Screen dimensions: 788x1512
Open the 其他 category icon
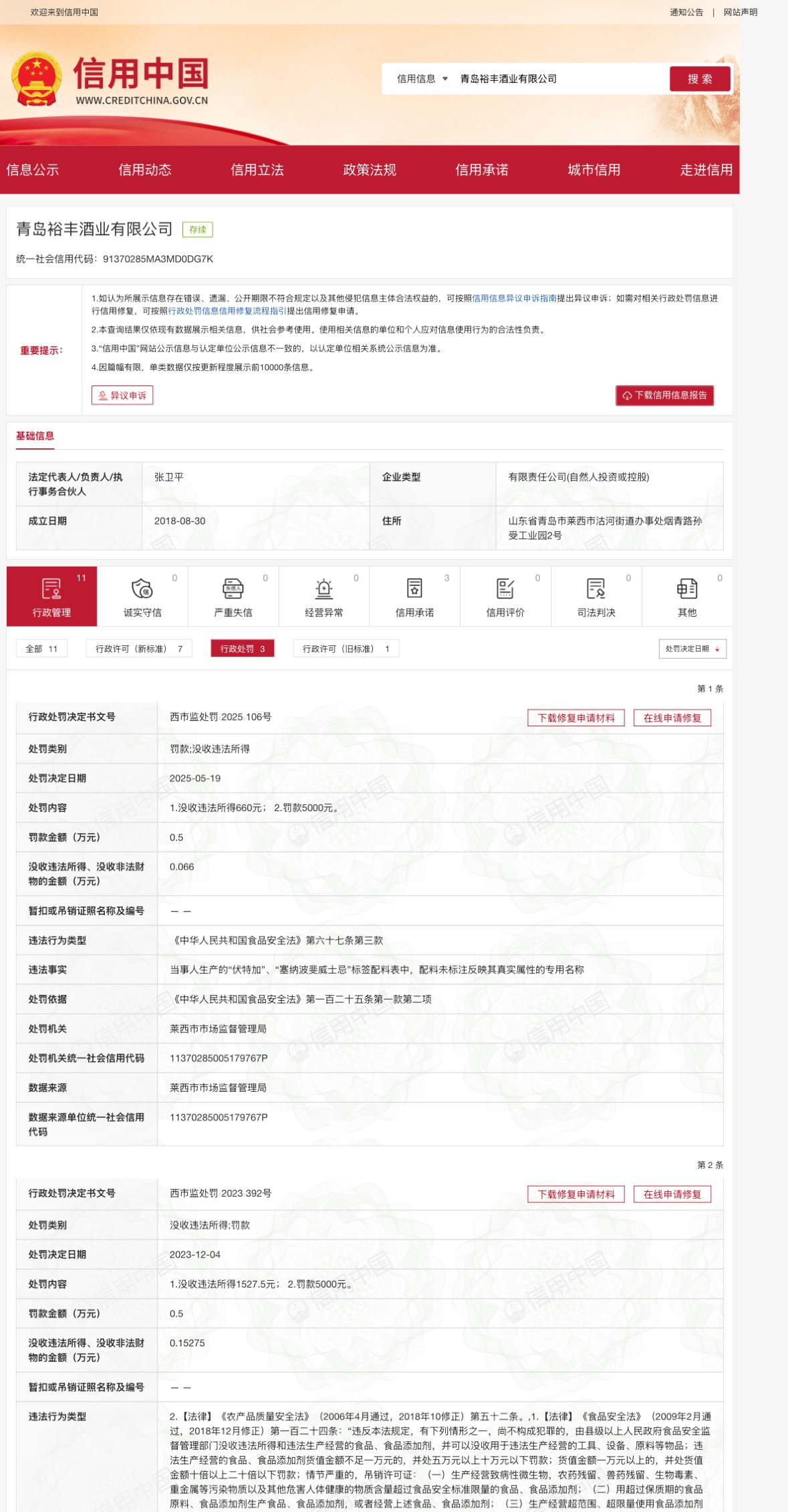(687, 589)
